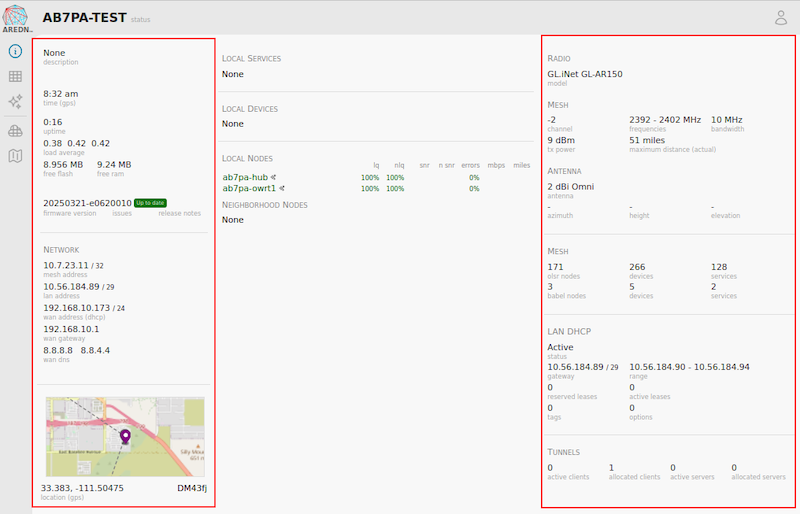This screenshot has width=800, height=514.
Task: Click the 9.24 MB free ram value
Action: click(114, 165)
